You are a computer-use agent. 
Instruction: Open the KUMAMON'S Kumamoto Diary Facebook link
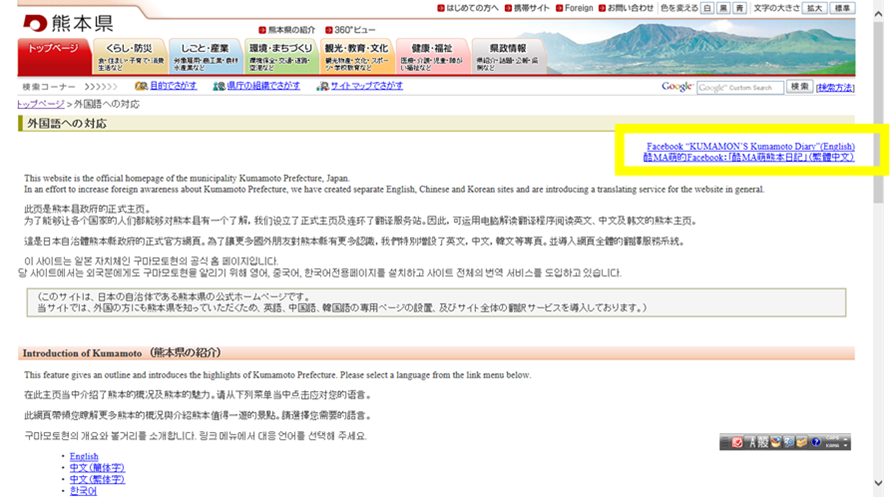tap(750, 146)
